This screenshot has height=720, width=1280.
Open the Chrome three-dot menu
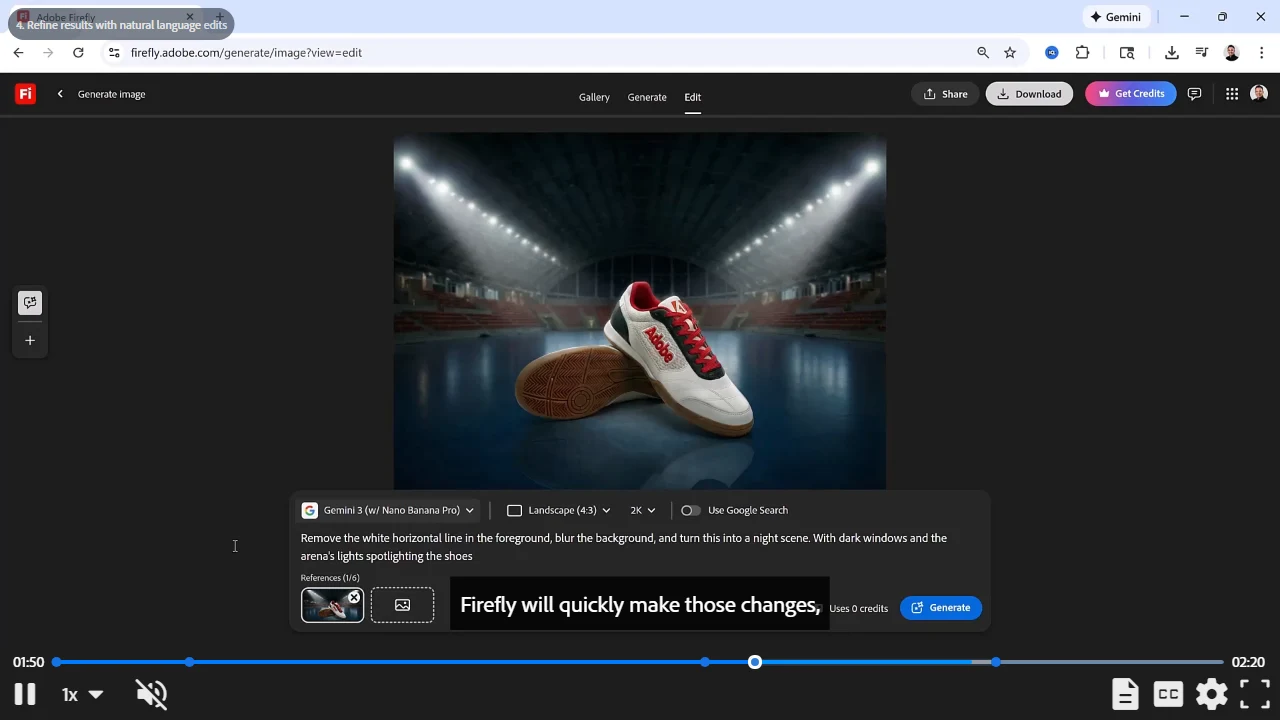[1262, 53]
